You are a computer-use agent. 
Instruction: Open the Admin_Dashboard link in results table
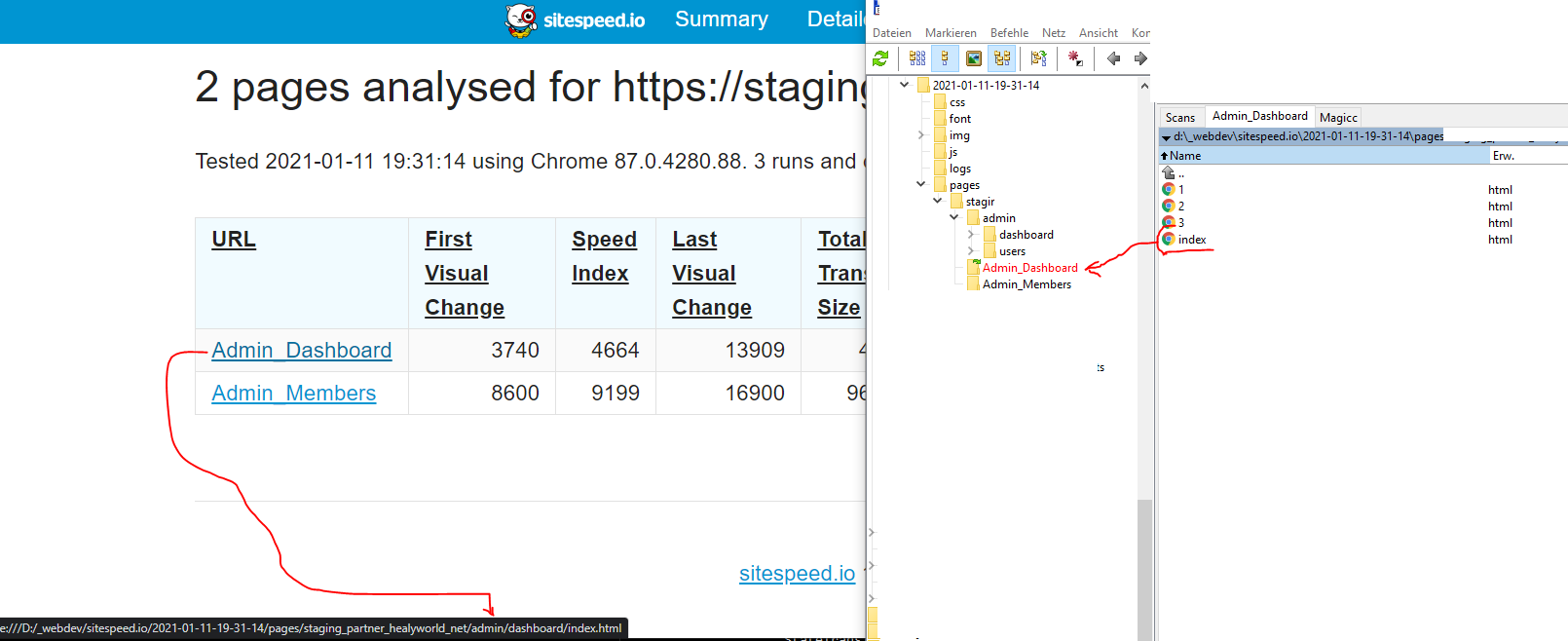[x=302, y=351]
